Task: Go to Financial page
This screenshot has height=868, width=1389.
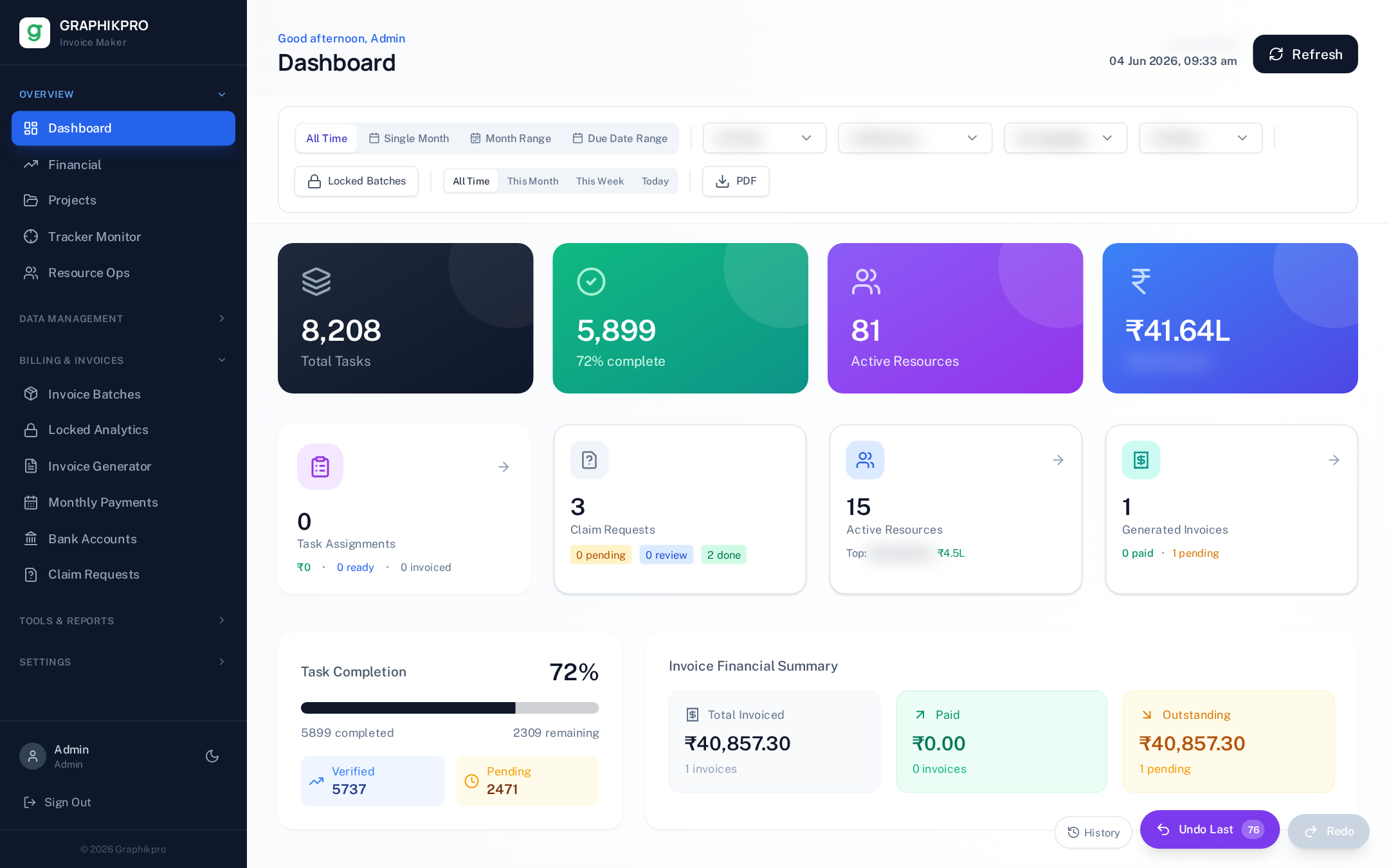Action: [x=123, y=165]
